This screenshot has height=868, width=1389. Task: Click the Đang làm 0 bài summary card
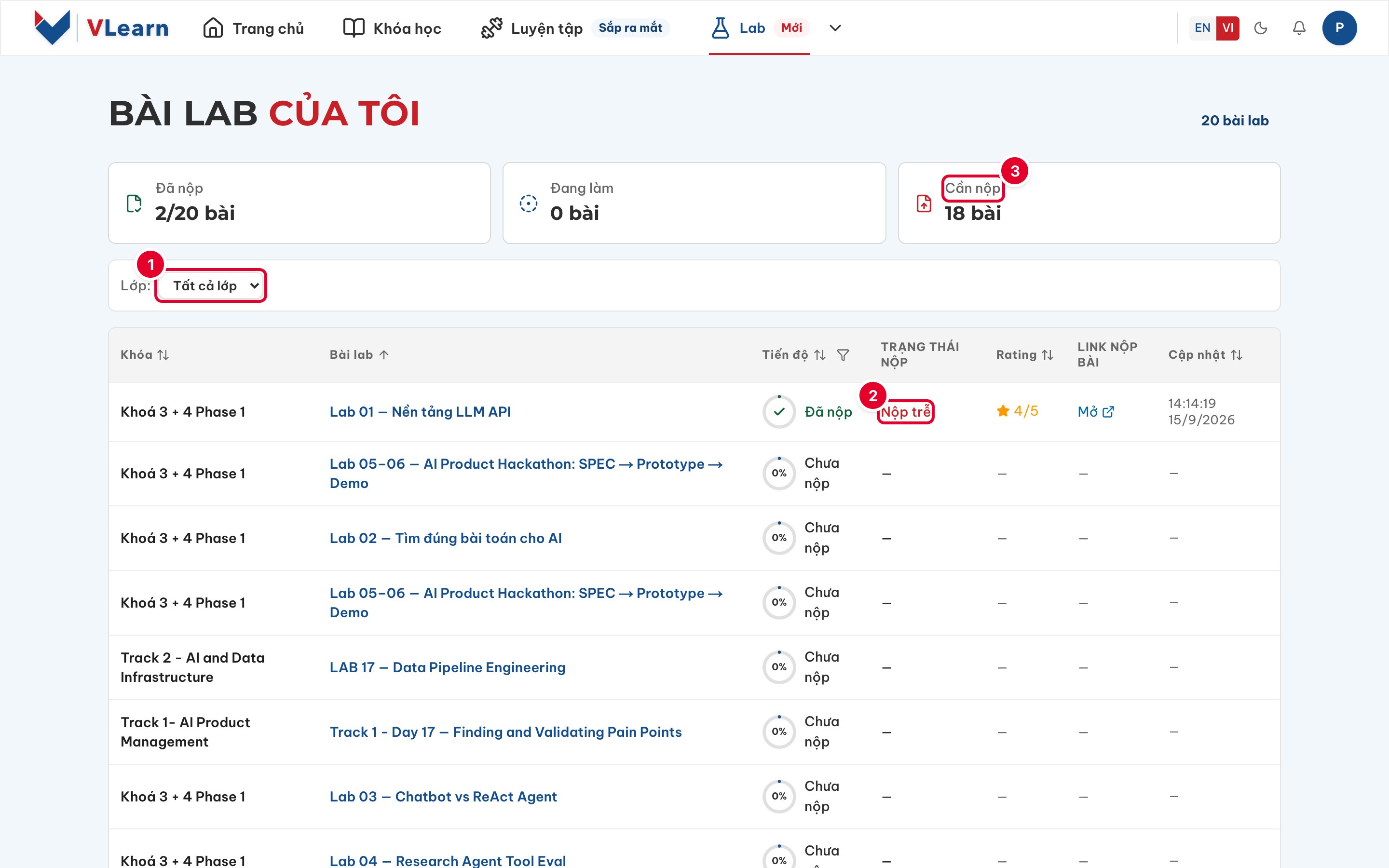[x=694, y=203]
